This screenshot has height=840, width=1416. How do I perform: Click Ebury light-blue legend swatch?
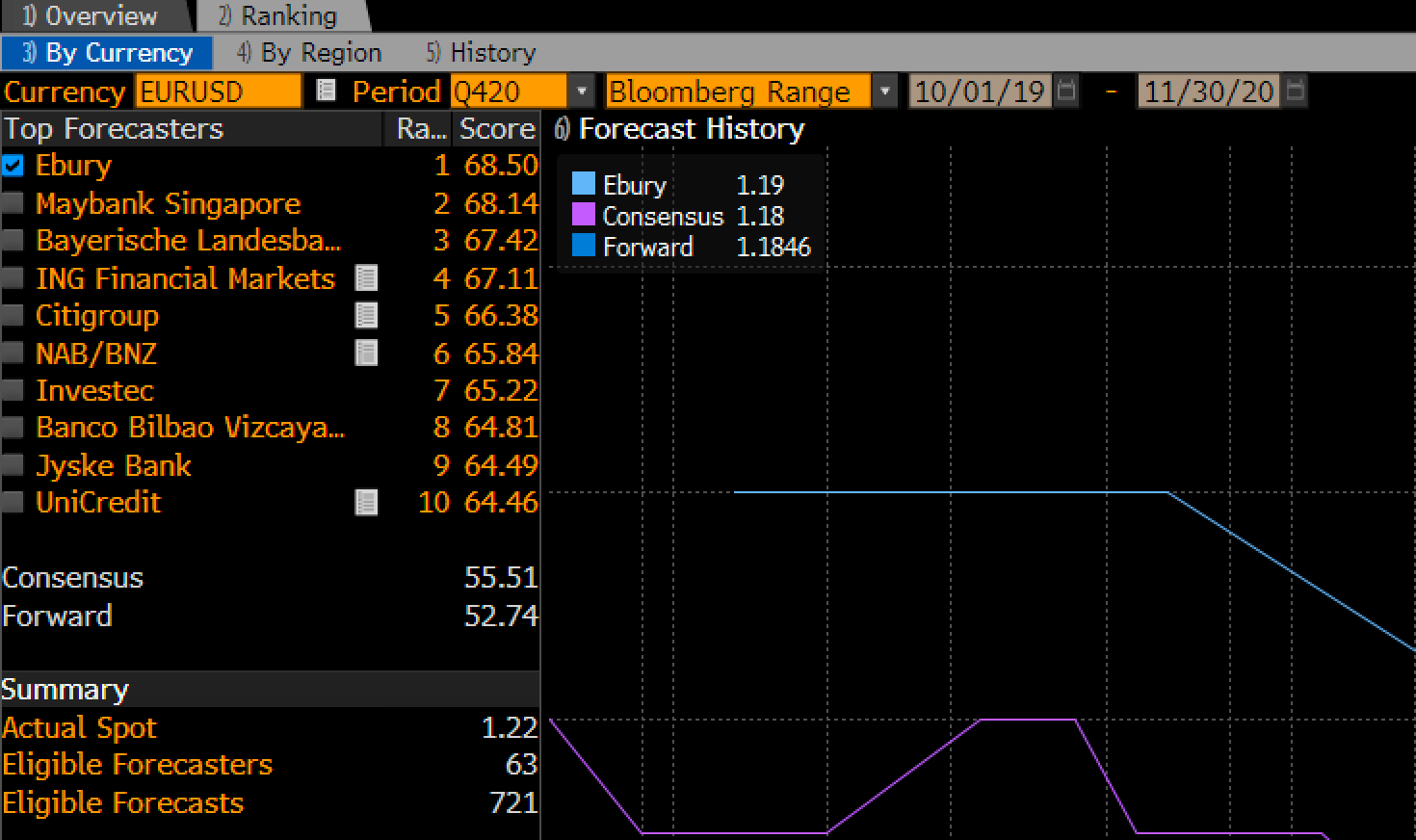pos(584,184)
